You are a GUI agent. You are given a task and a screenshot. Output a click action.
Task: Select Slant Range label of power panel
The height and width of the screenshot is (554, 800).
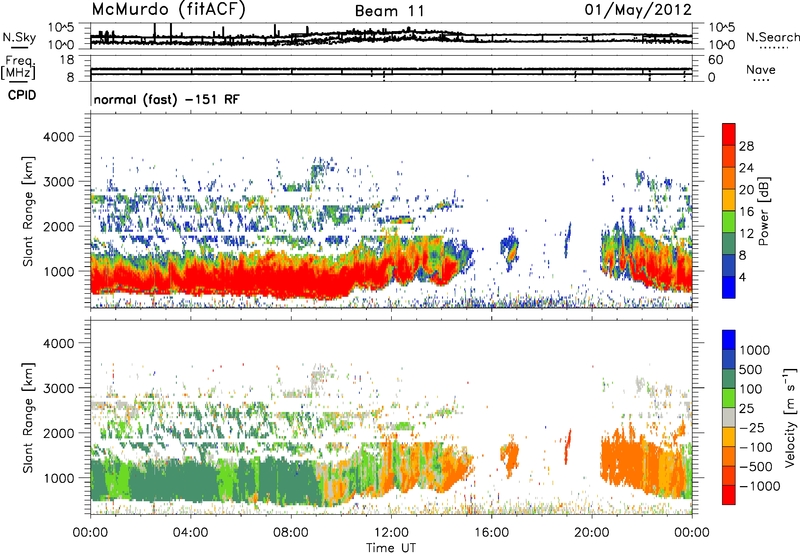pyautogui.click(x=28, y=211)
